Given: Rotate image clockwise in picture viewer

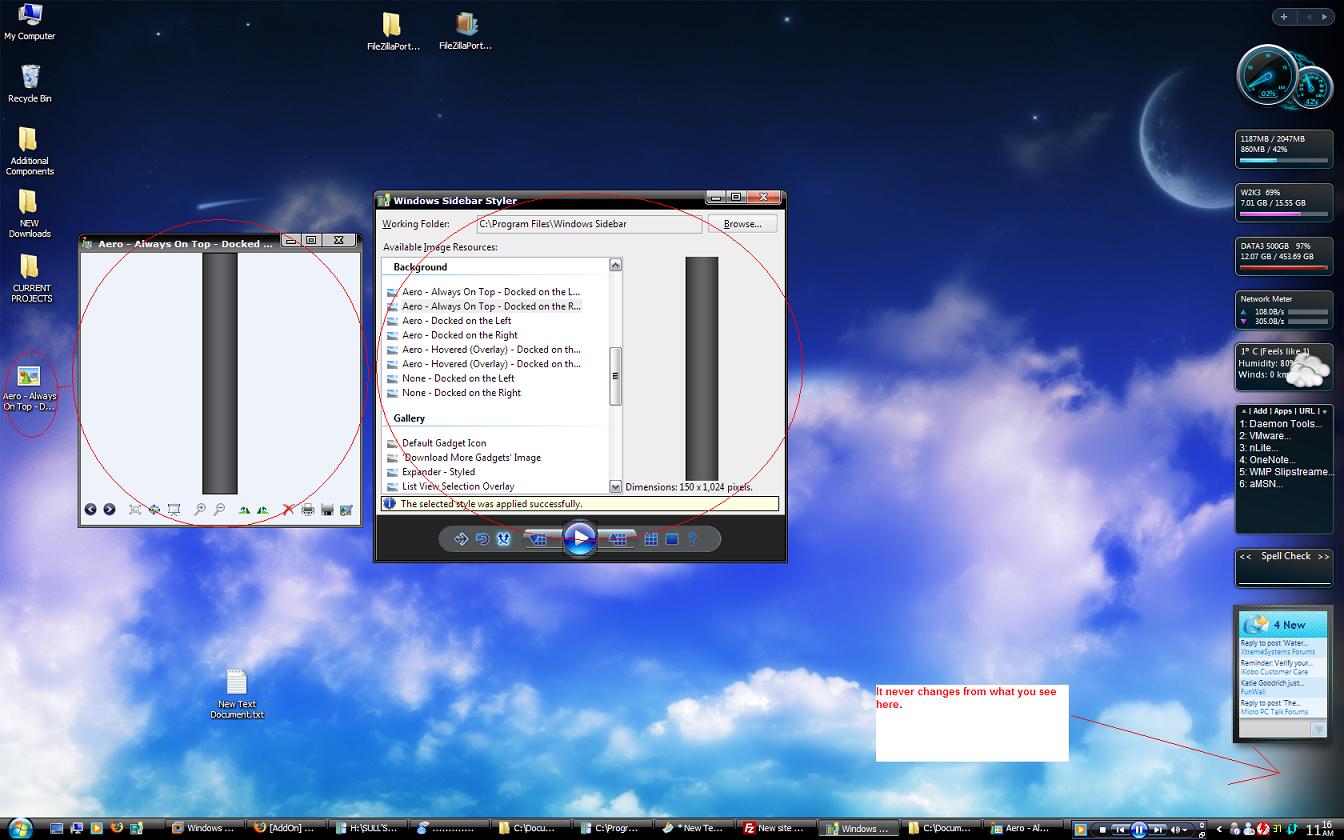Looking at the screenshot, I should 244,510.
